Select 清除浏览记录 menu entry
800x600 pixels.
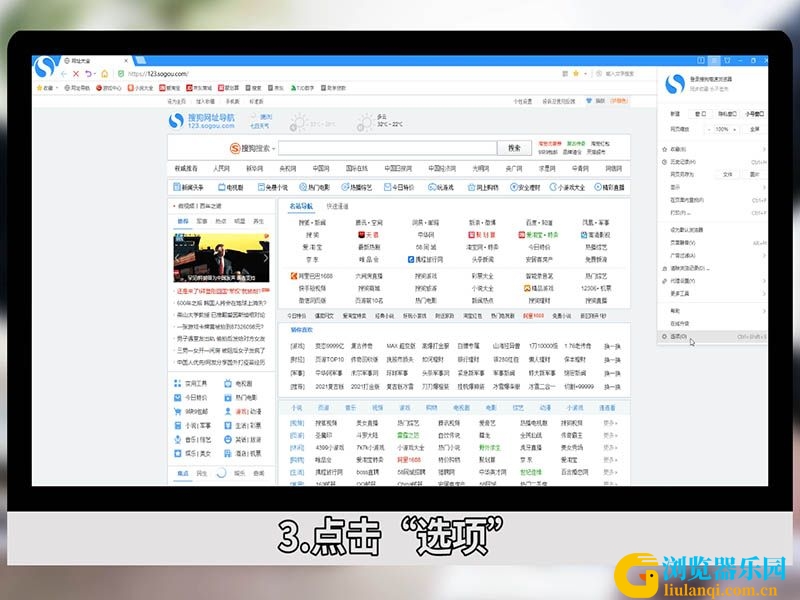point(713,268)
